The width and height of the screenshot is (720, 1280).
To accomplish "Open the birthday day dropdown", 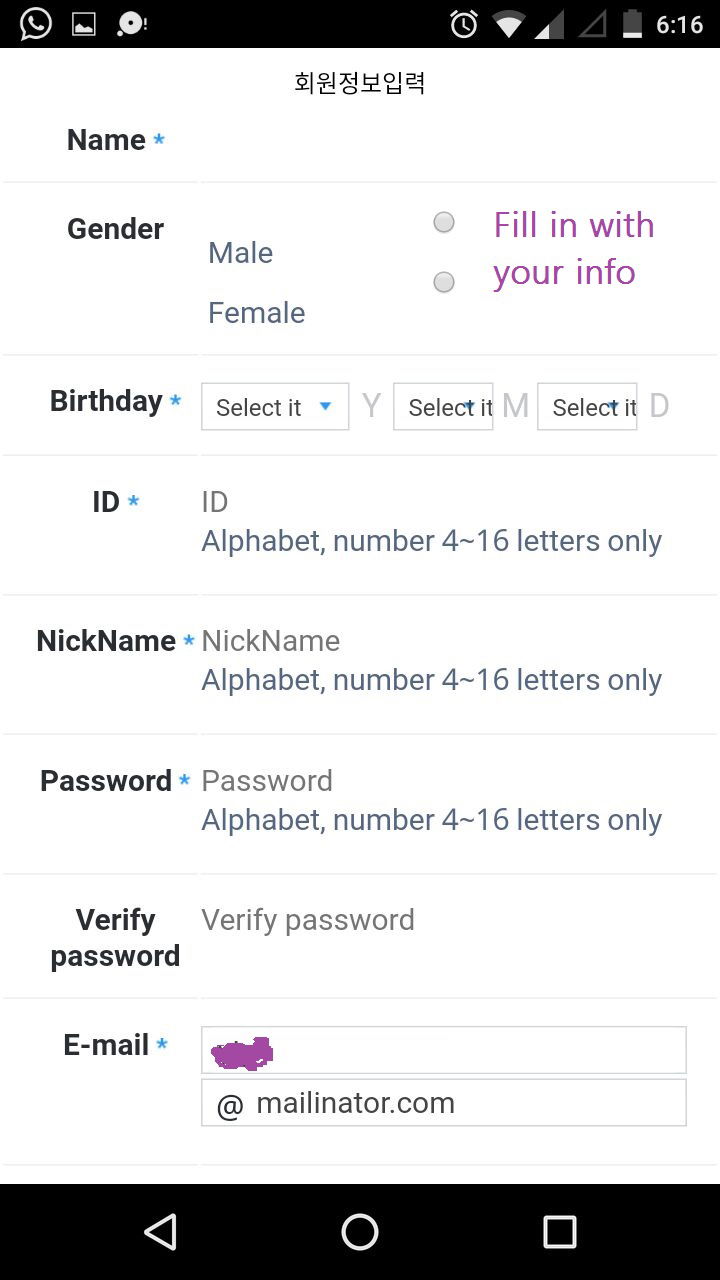I will tap(587, 407).
